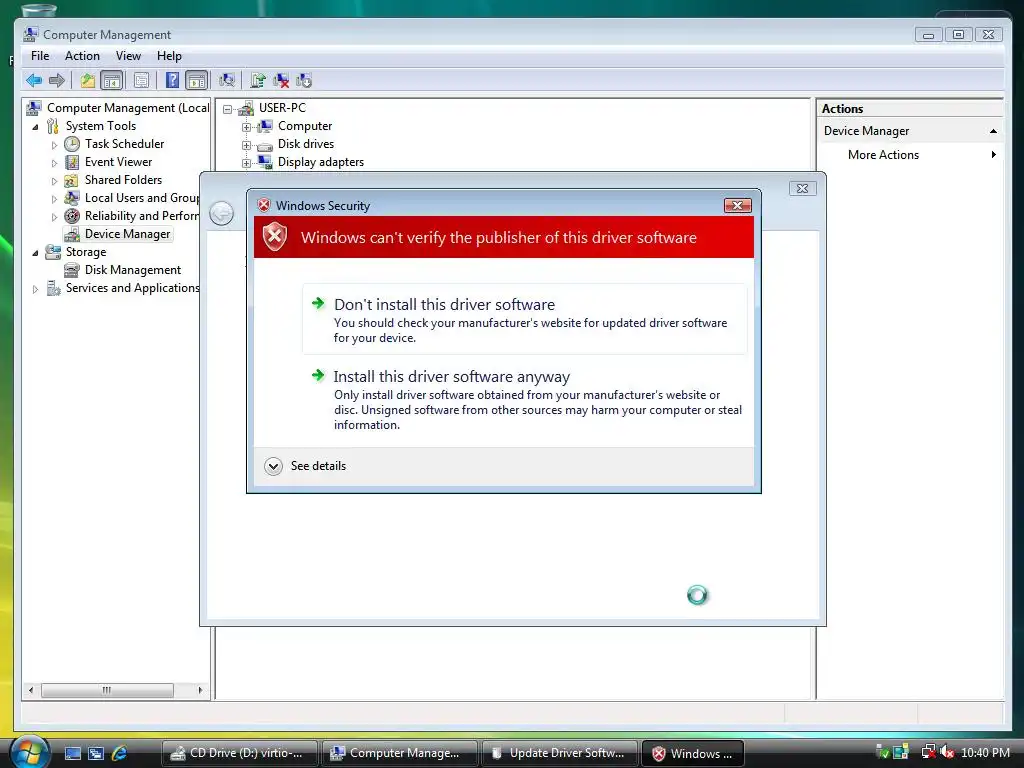
Task: Open the Action menu
Action: point(82,56)
